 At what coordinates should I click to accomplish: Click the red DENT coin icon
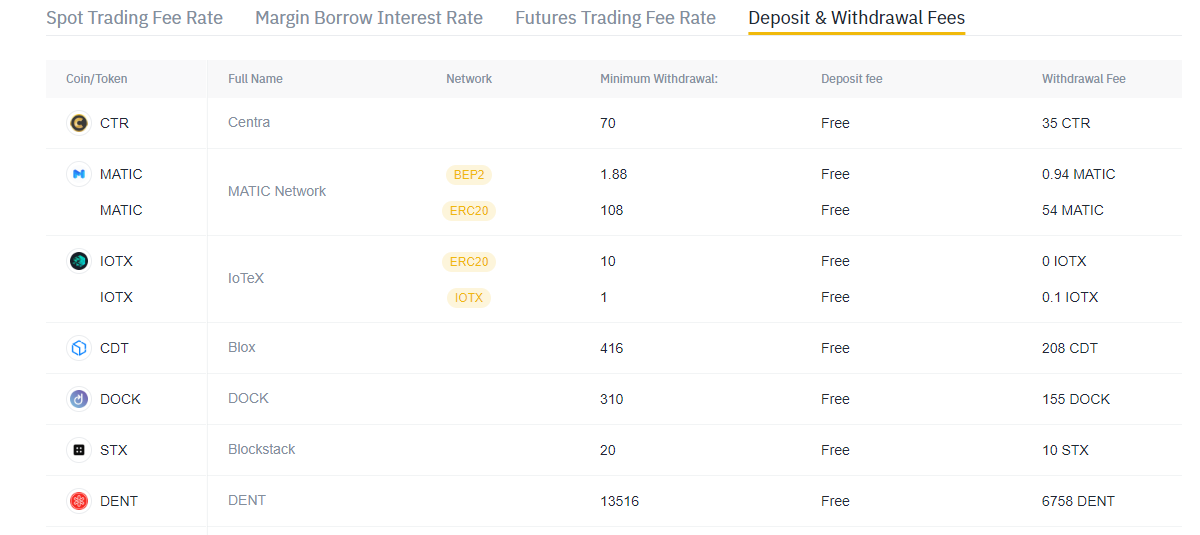[78, 501]
